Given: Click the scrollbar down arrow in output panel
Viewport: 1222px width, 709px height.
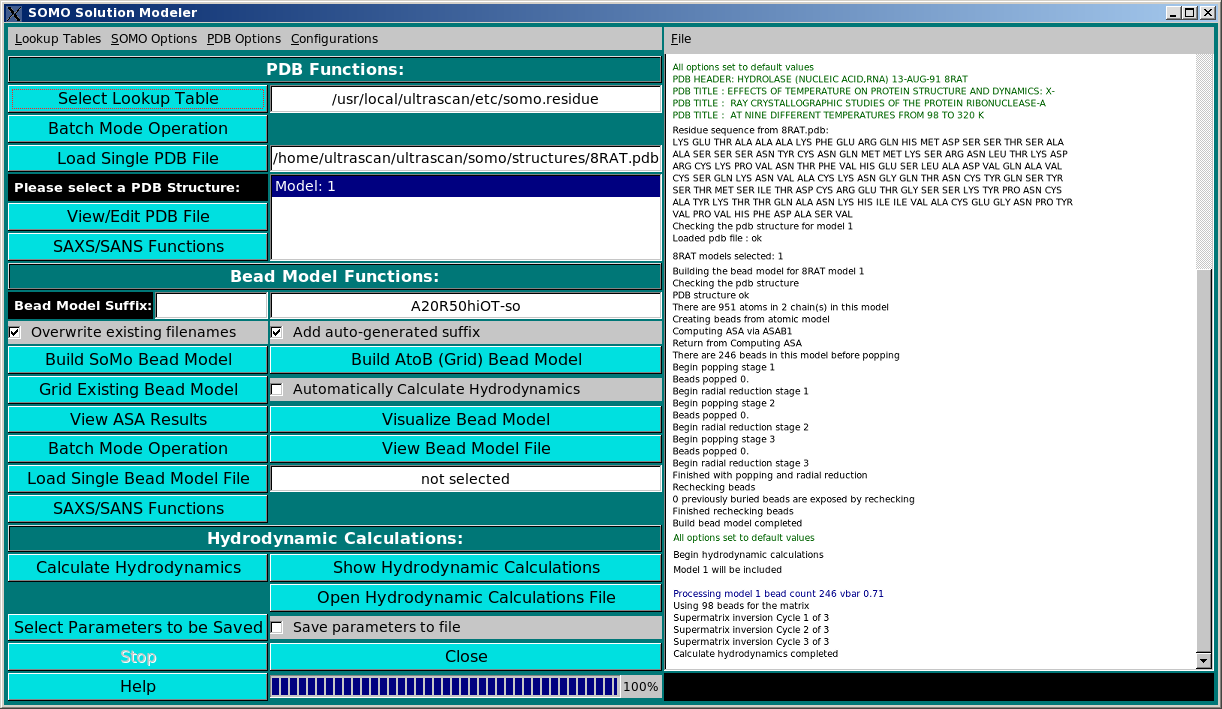Looking at the screenshot, I should click(1203, 660).
